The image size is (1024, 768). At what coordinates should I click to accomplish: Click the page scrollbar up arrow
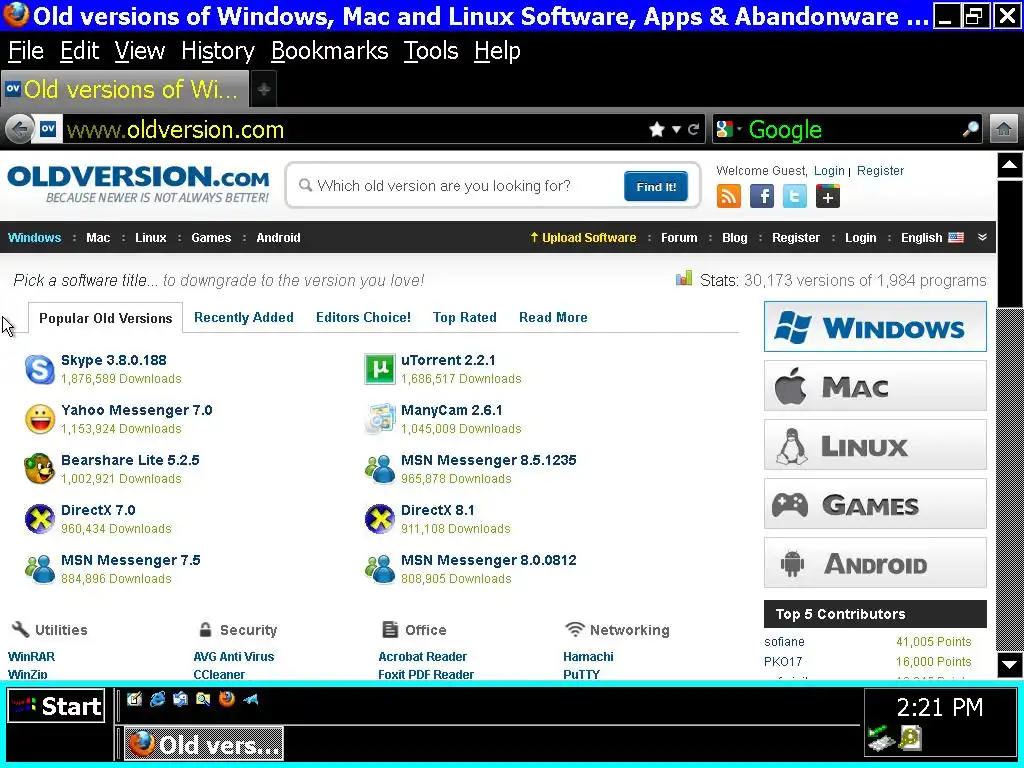coord(1010,165)
